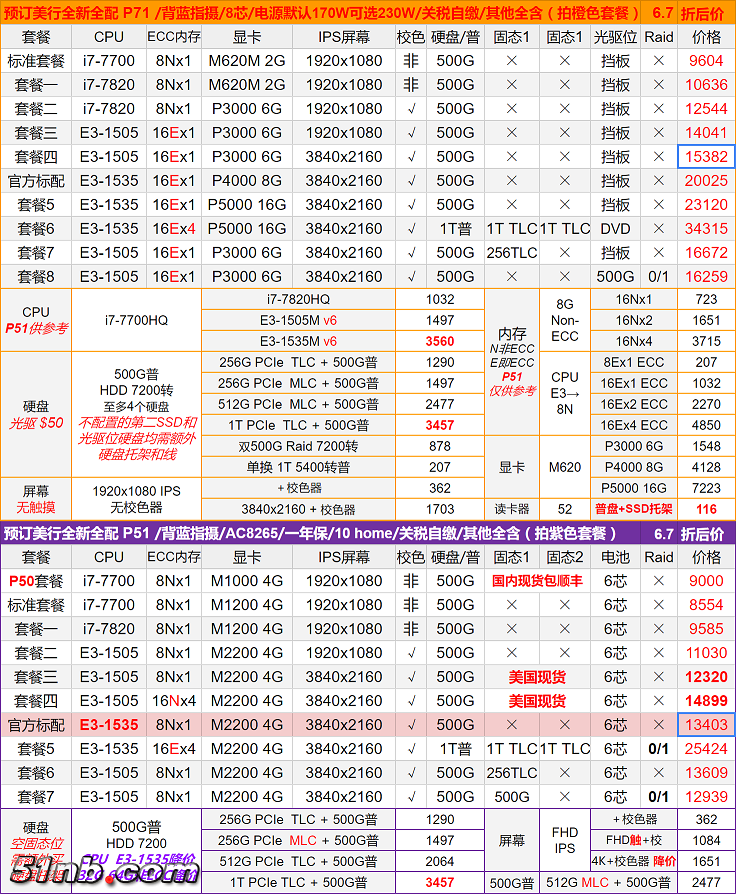Select the price 14041
This screenshot has height=894, width=736.
(x=706, y=133)
